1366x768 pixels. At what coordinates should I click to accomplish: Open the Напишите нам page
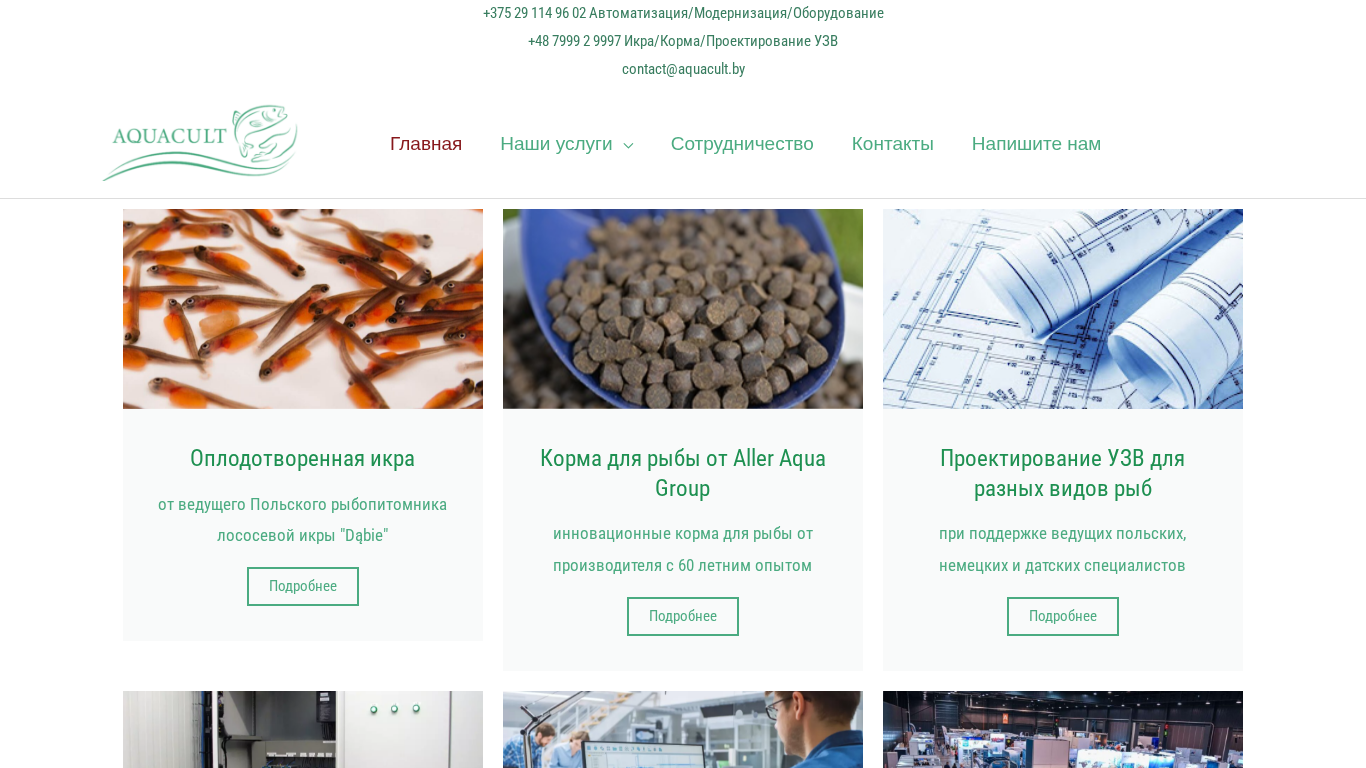[1036, 144]
